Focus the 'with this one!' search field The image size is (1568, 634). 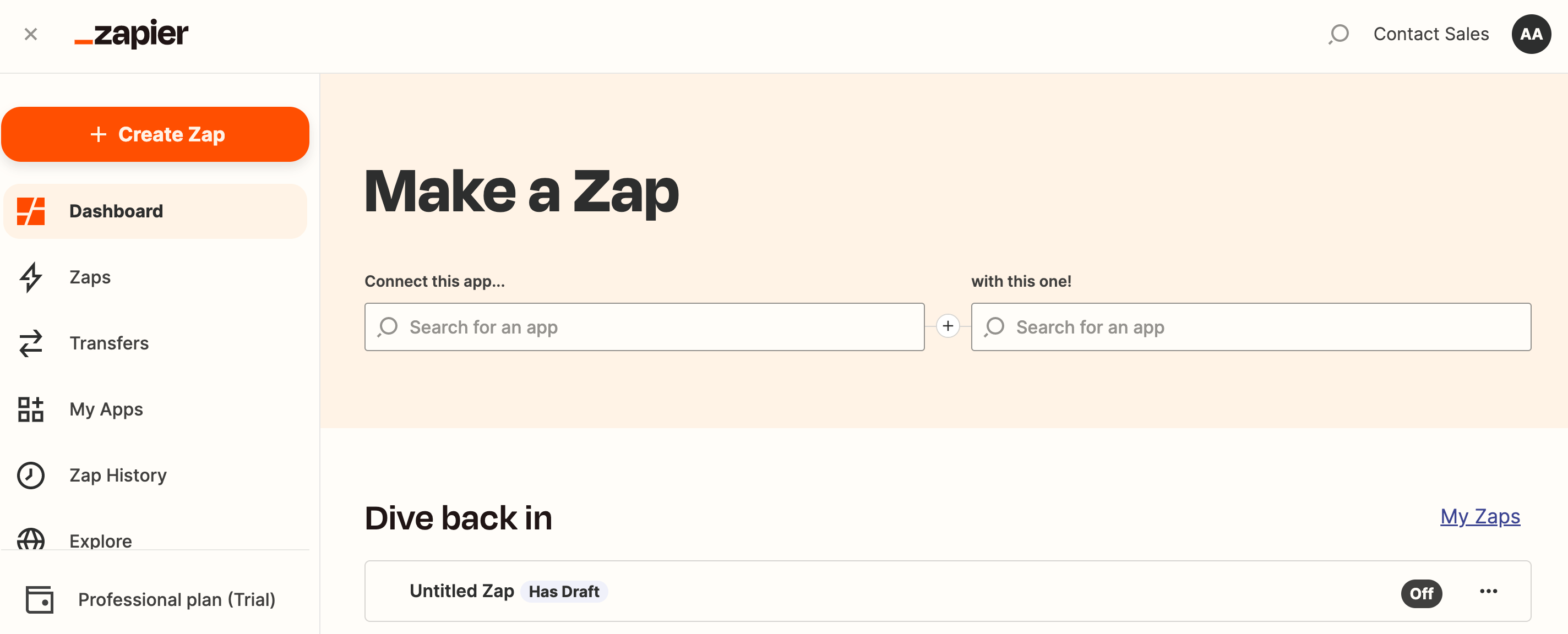1250,327
